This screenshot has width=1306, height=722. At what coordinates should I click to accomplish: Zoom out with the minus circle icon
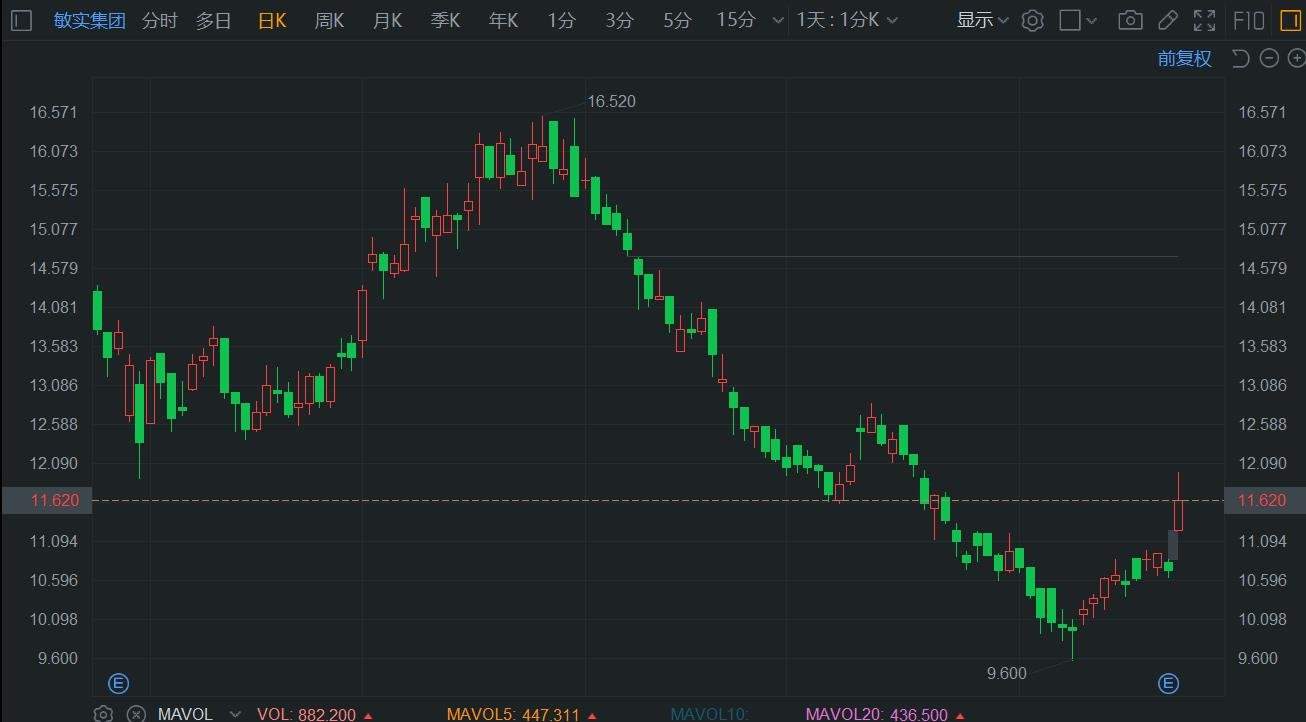point(1269,58)
